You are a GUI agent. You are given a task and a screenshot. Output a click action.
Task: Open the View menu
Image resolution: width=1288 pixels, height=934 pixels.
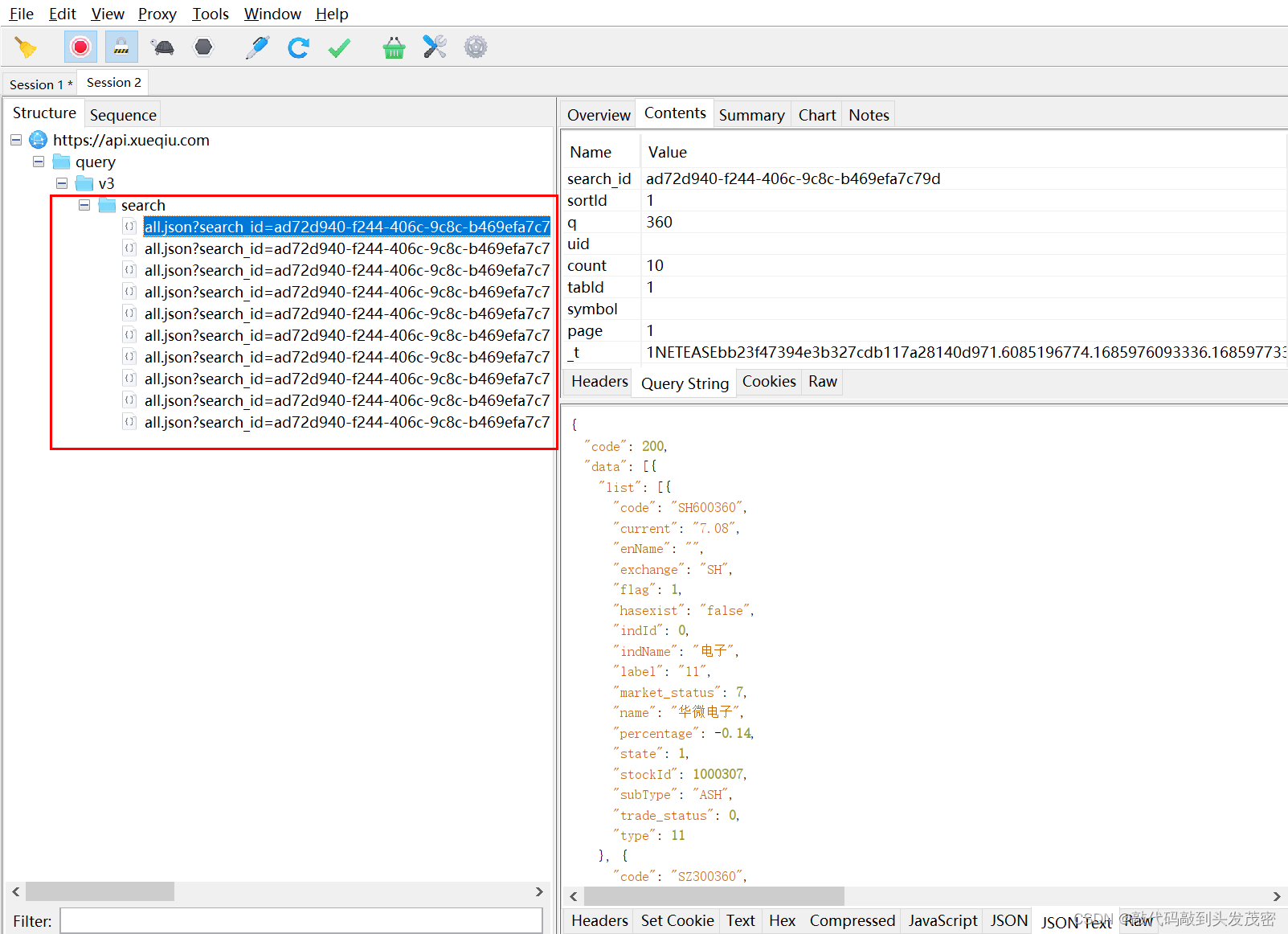pos(108,14)
